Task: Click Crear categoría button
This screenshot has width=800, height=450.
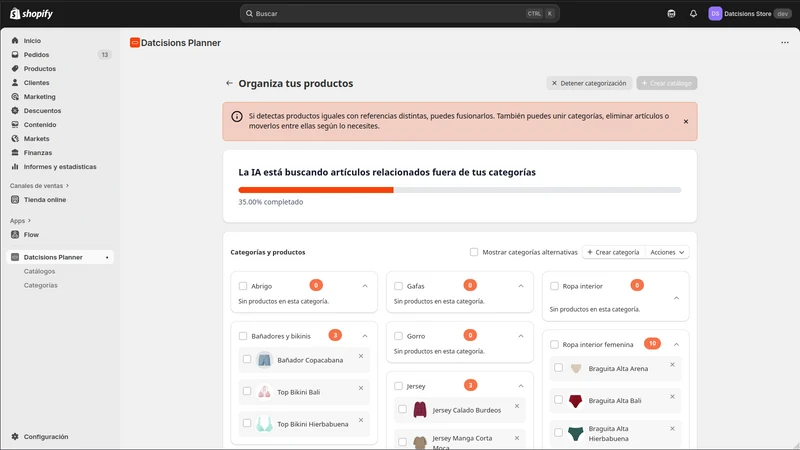Action: pyautogui.click(x=613, y=252)
